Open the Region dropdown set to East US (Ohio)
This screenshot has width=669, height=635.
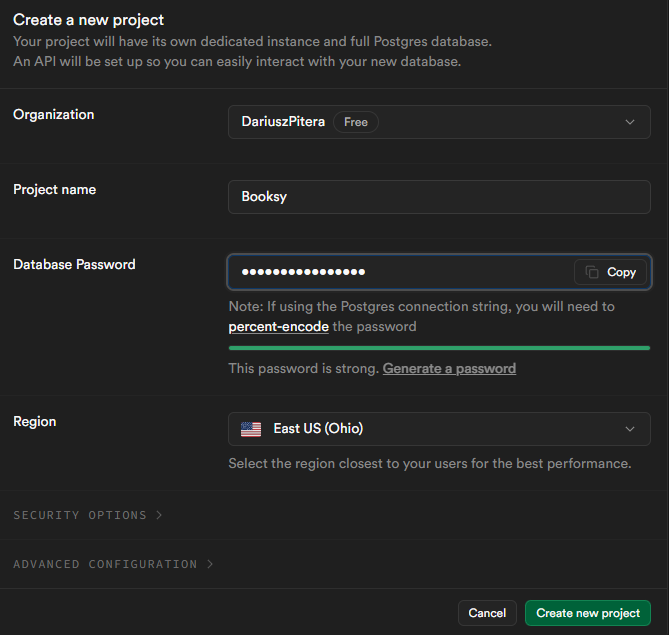(x=439, y=429)
